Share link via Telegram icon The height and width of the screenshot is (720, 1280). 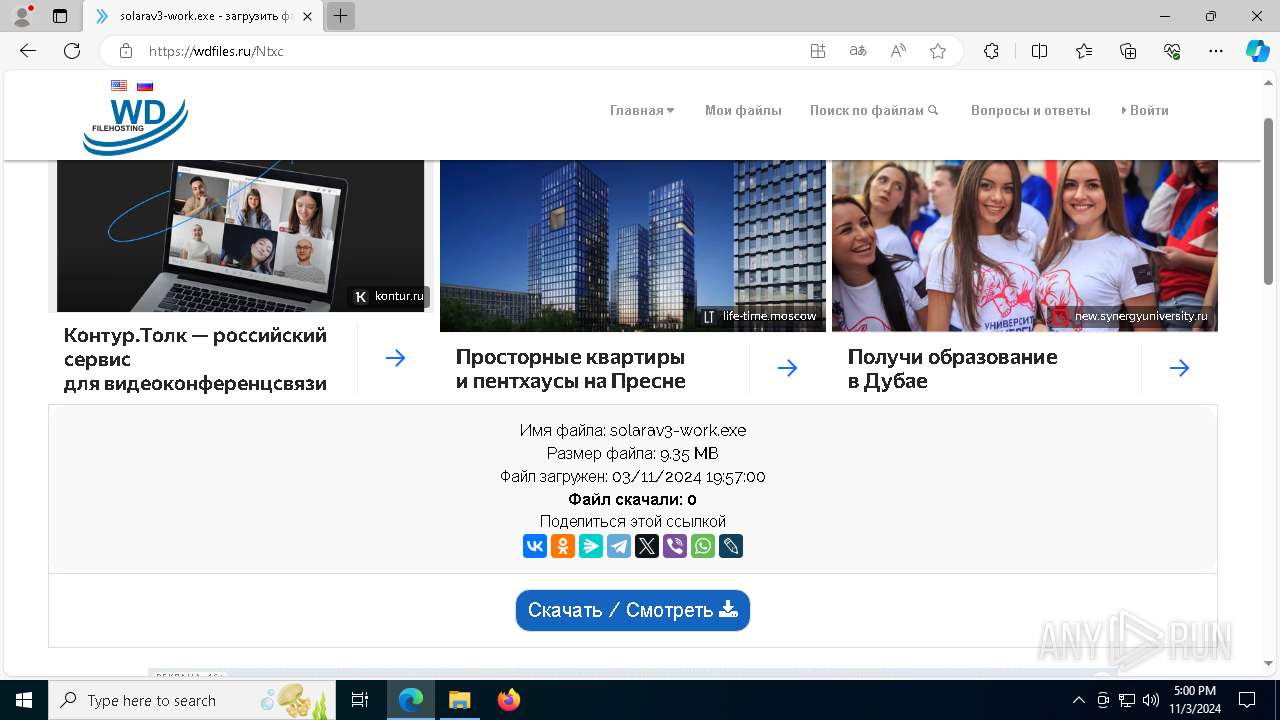pos(619,546)
